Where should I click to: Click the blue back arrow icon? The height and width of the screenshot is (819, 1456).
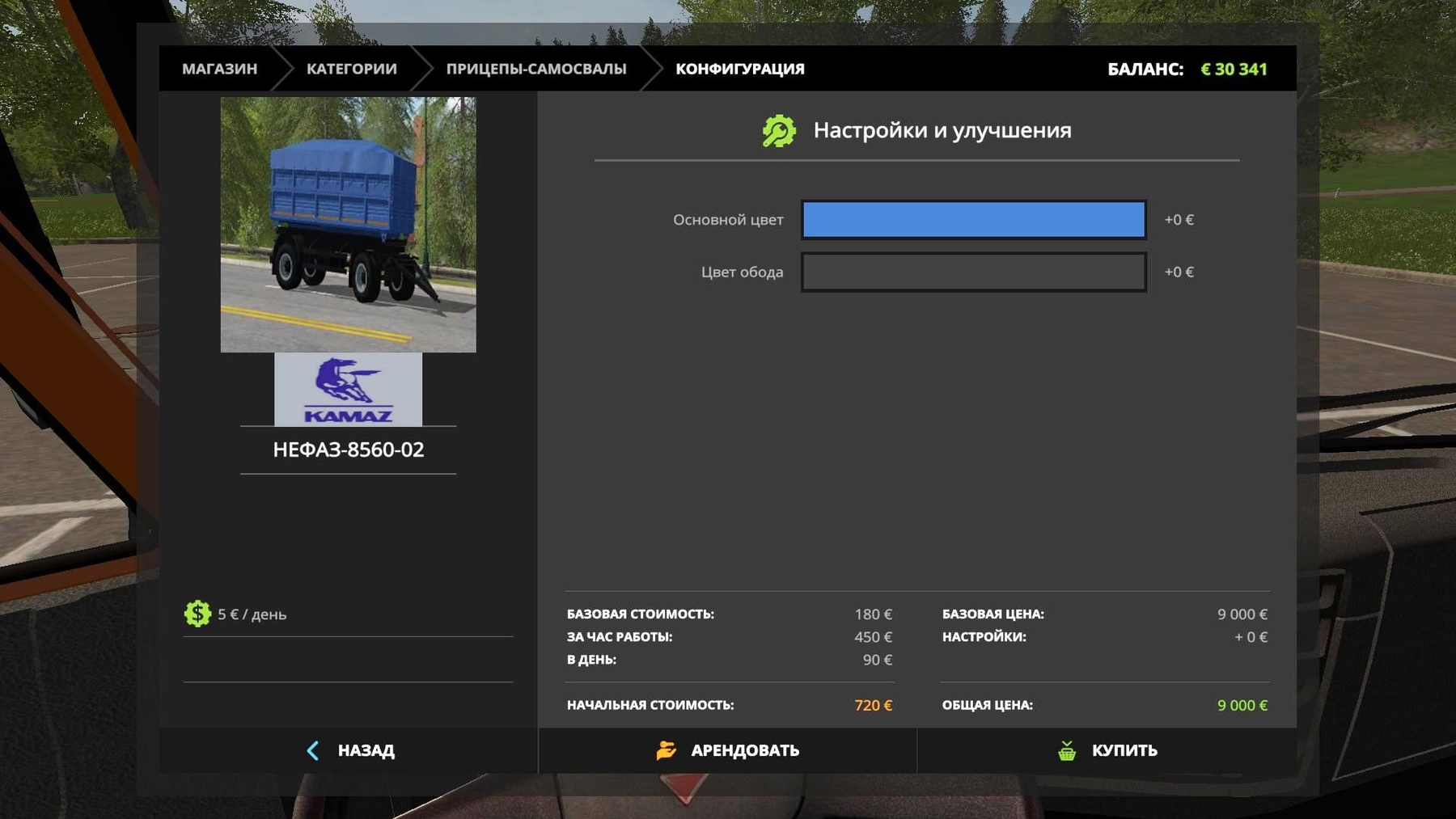[313, 750]
